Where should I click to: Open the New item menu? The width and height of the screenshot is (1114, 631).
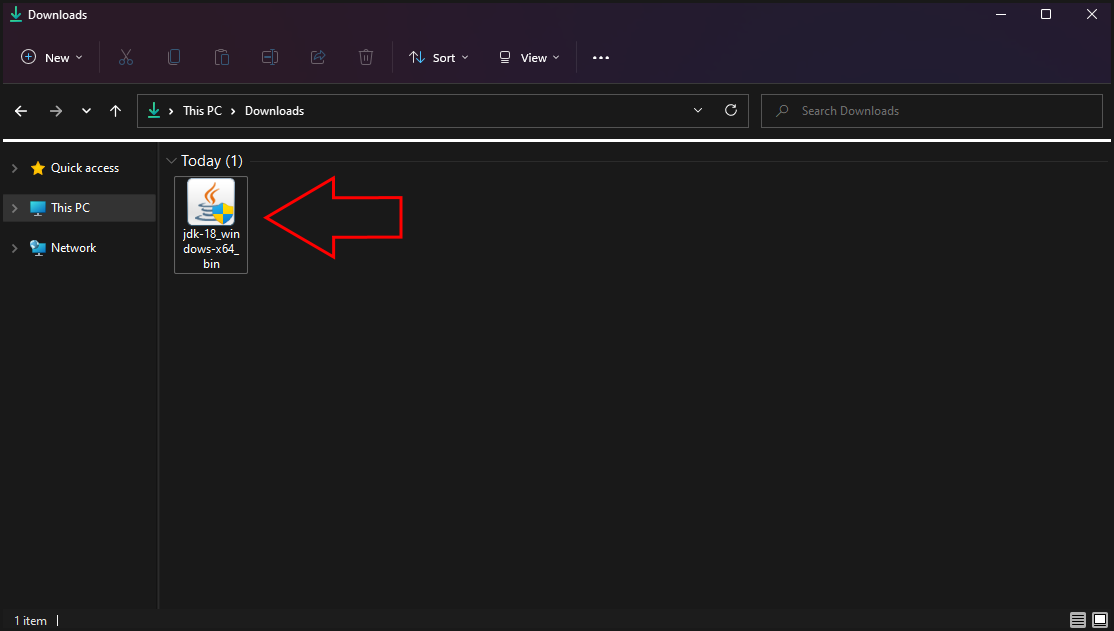tap(52, 58)
